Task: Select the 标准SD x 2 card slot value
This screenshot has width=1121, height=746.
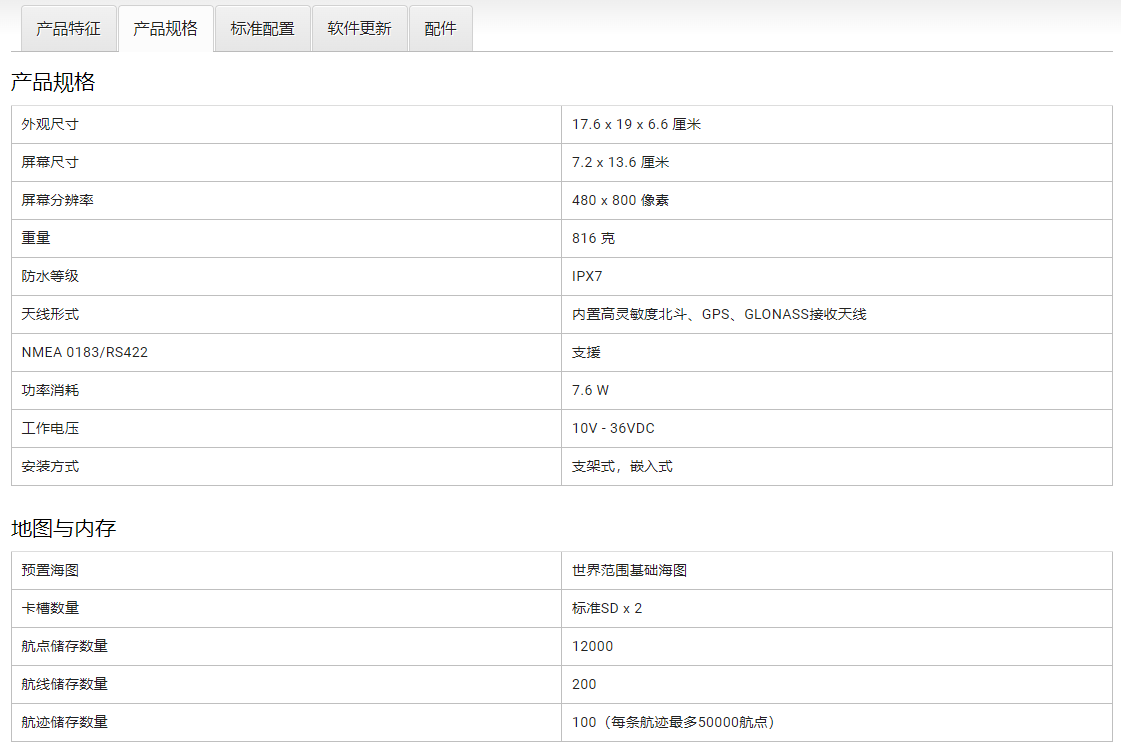Action: click(x=607, y=609)
